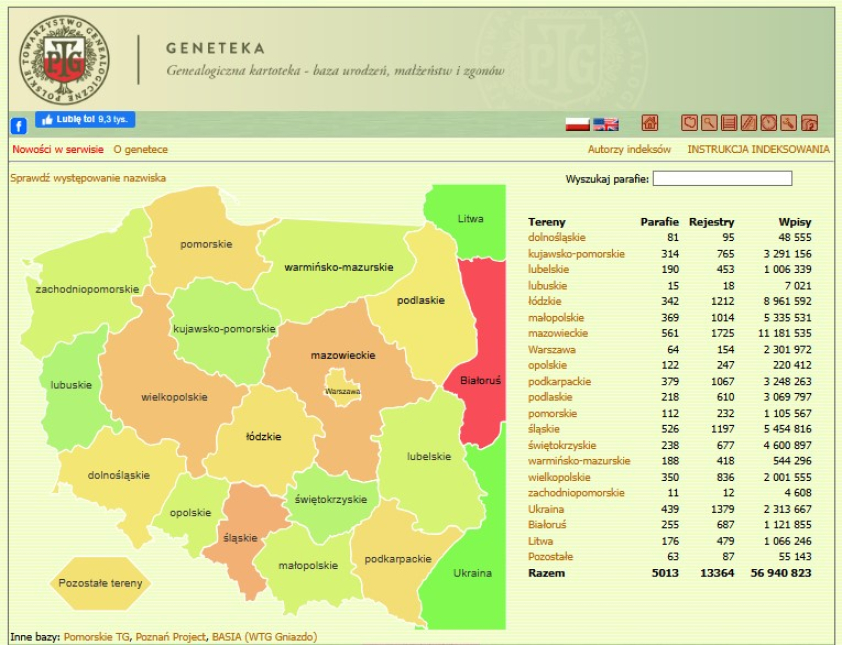Viewport: 842px width, 645px height.
Task: Open Autorzy indeksów page
Action: pos(629,149)
